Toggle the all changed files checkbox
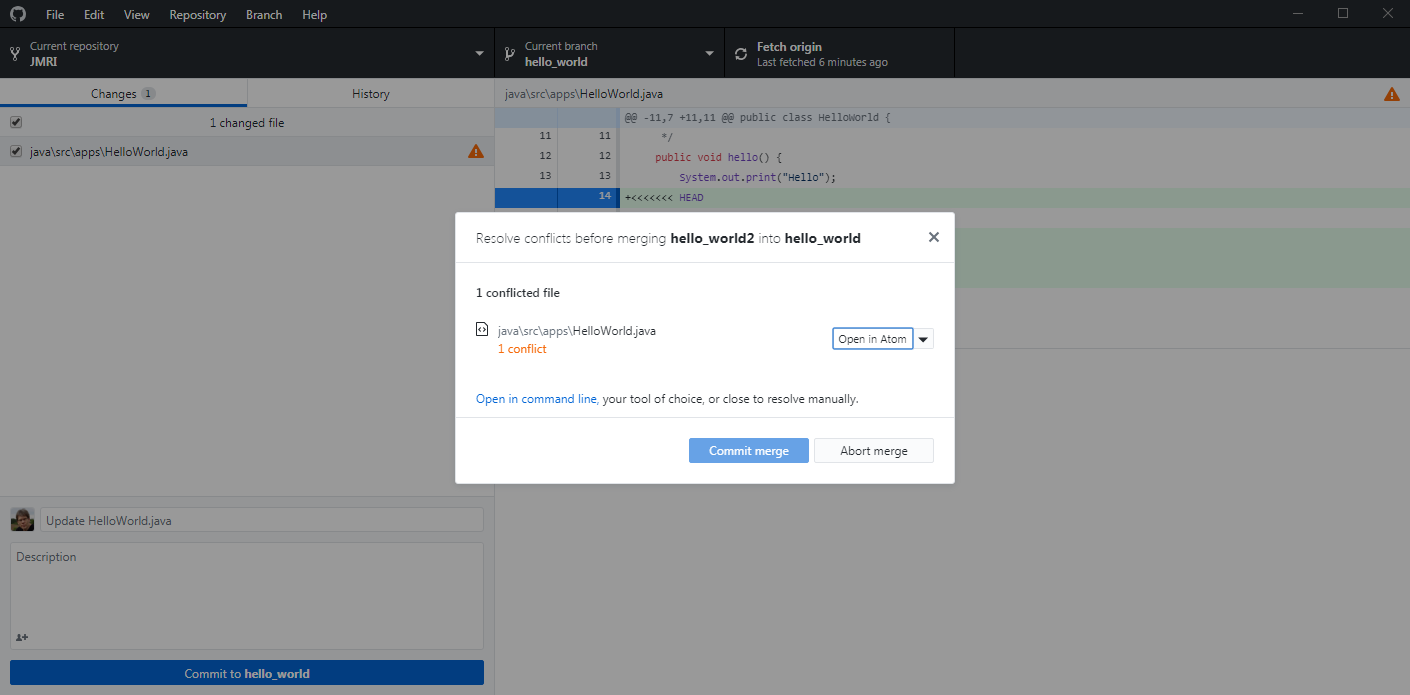This screenshot has height=695, width=1410. 16,123
